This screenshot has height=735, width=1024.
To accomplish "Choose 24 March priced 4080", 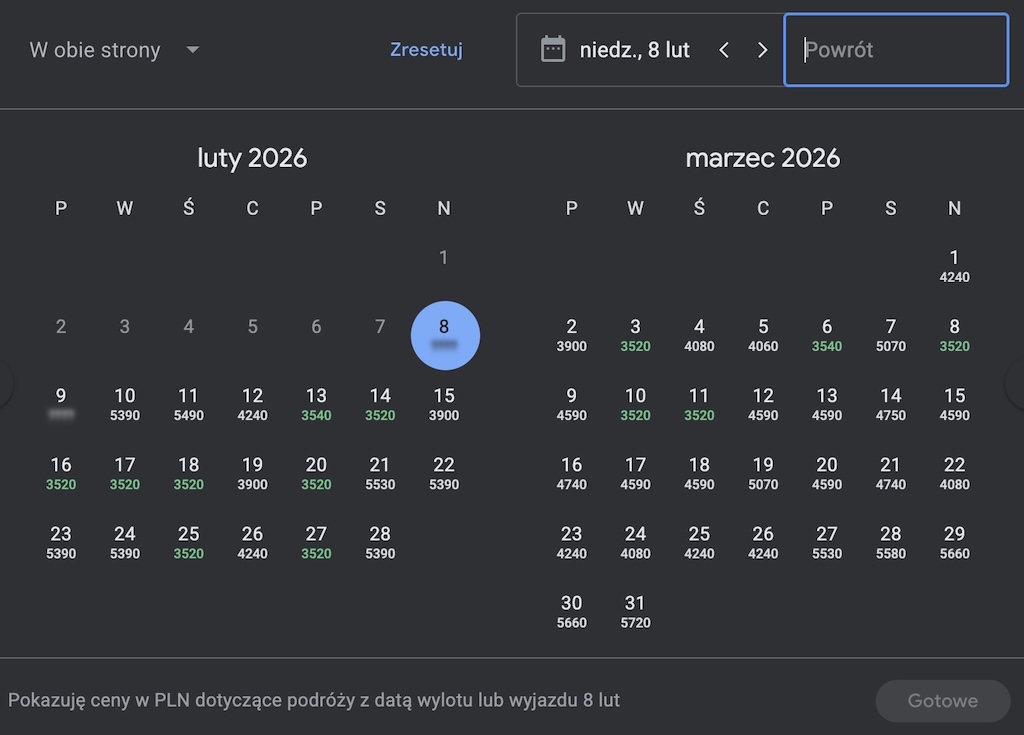I will (635, 543).
